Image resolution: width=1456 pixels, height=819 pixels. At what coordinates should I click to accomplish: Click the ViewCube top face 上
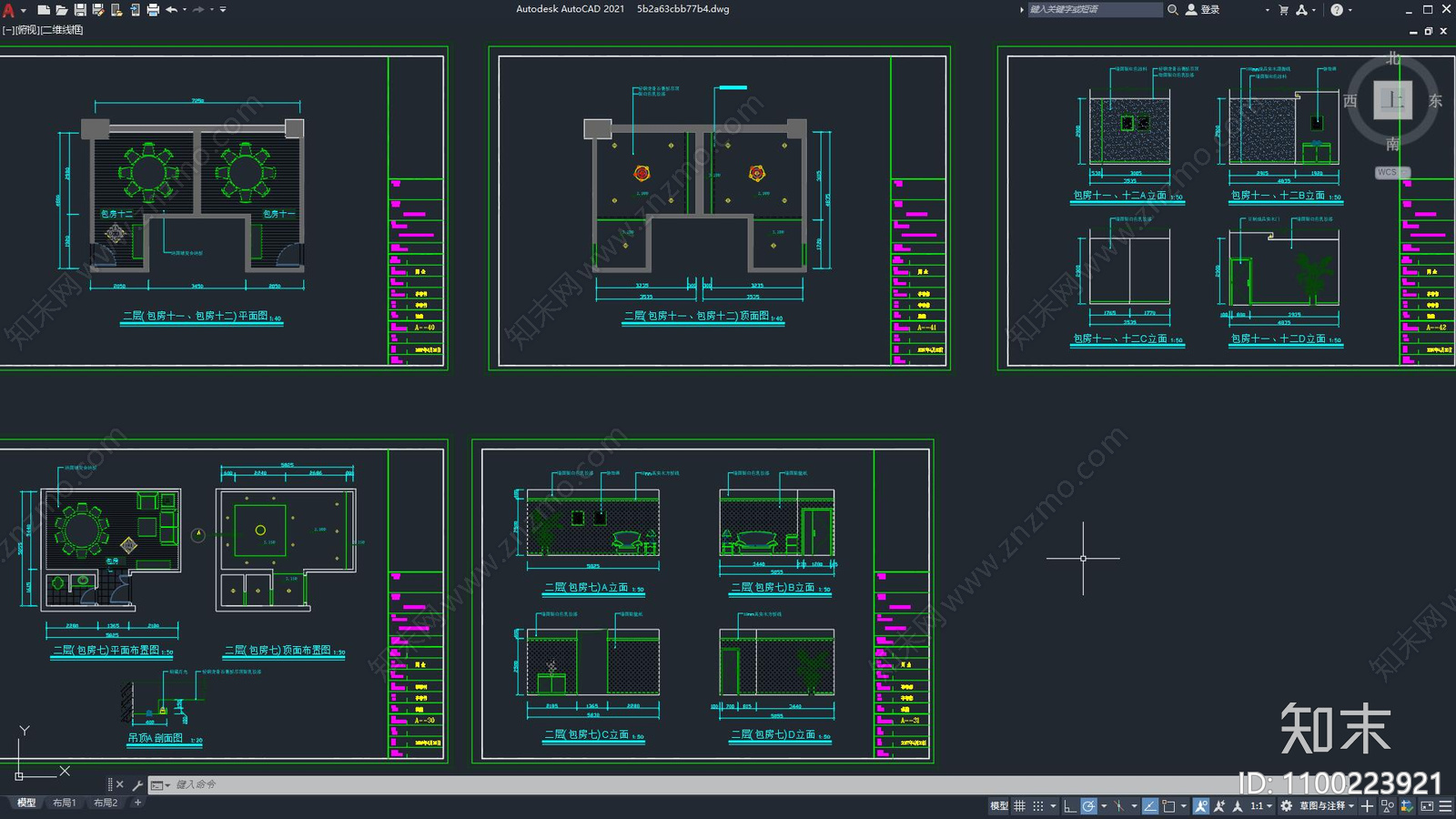click(x=1392, y=100)
